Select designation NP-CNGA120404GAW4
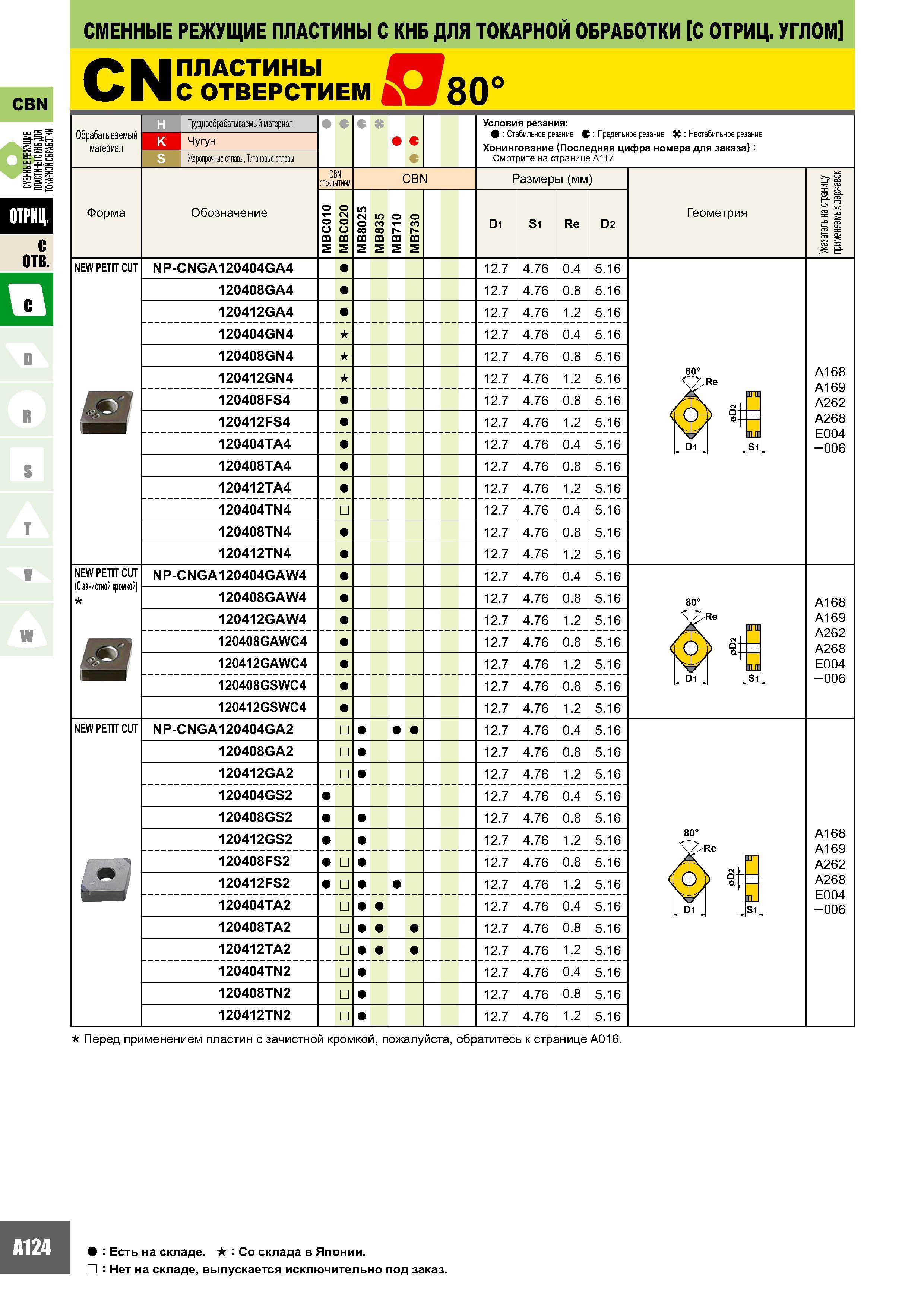The image size is (924, 1307). coord(230,576)
